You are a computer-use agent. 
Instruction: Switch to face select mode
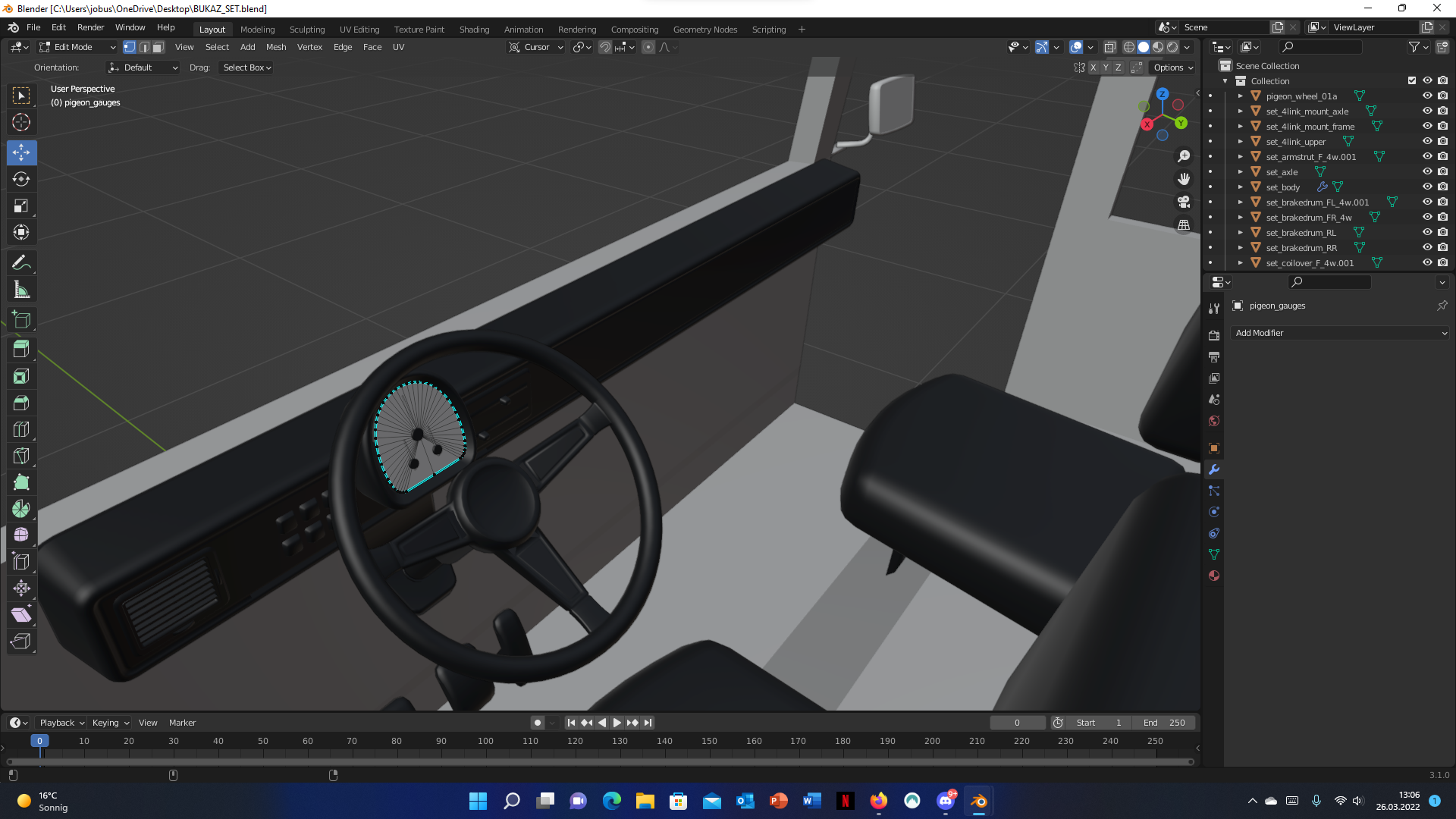click(x=158, y=47)
